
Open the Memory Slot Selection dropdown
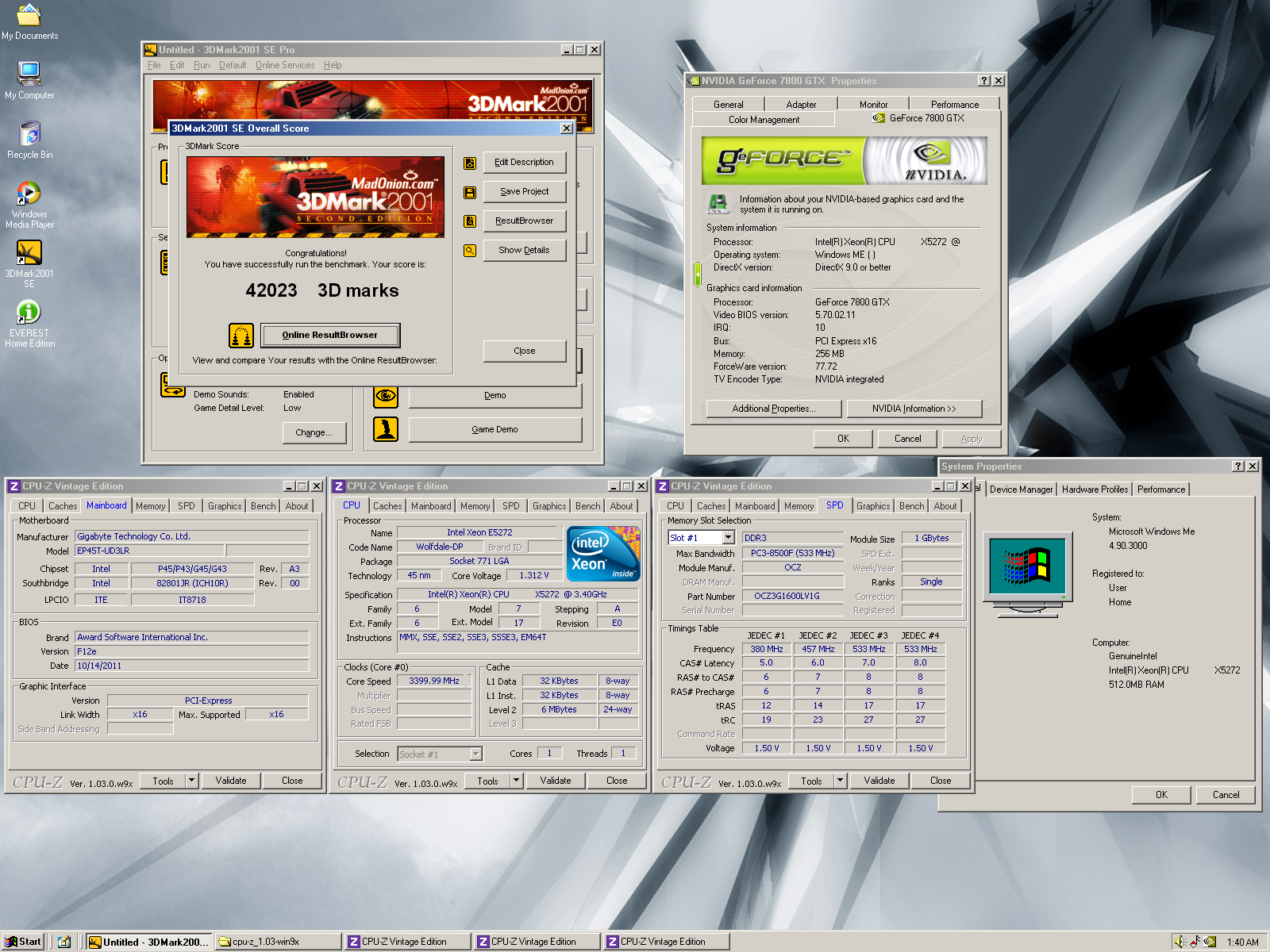(728, 538)
